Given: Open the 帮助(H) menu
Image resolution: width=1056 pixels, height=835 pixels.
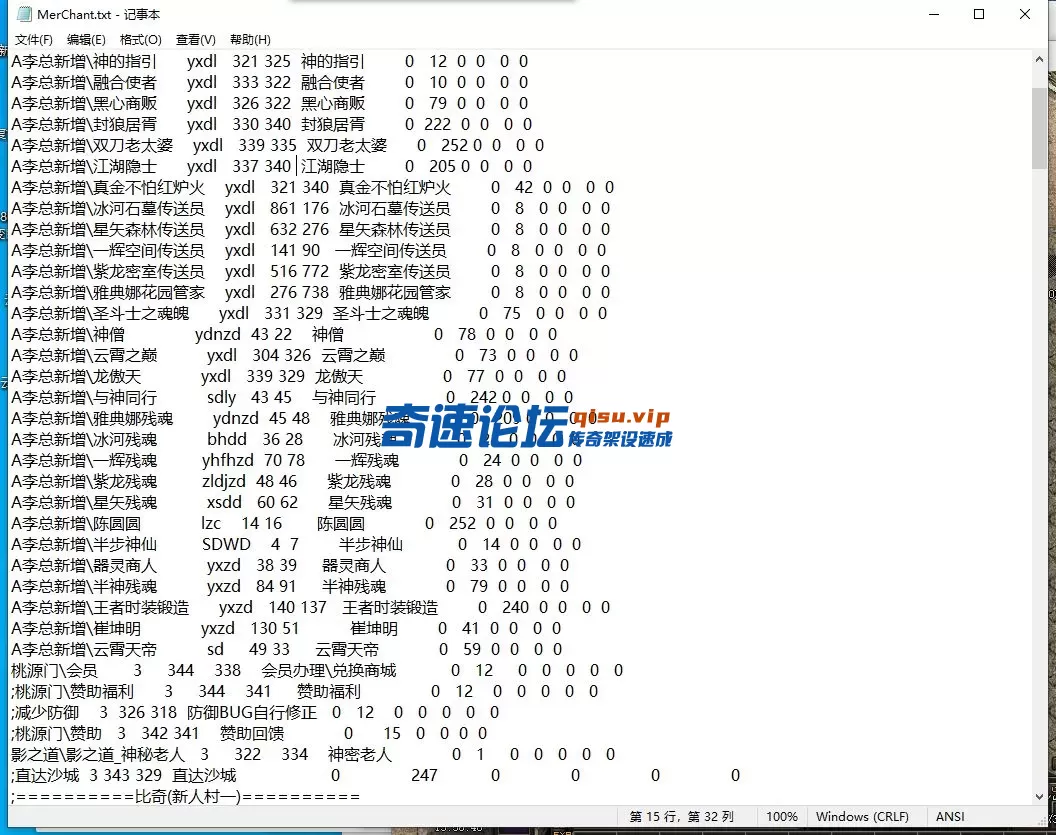Looking at the screenshot, I should tap(251, 40).
